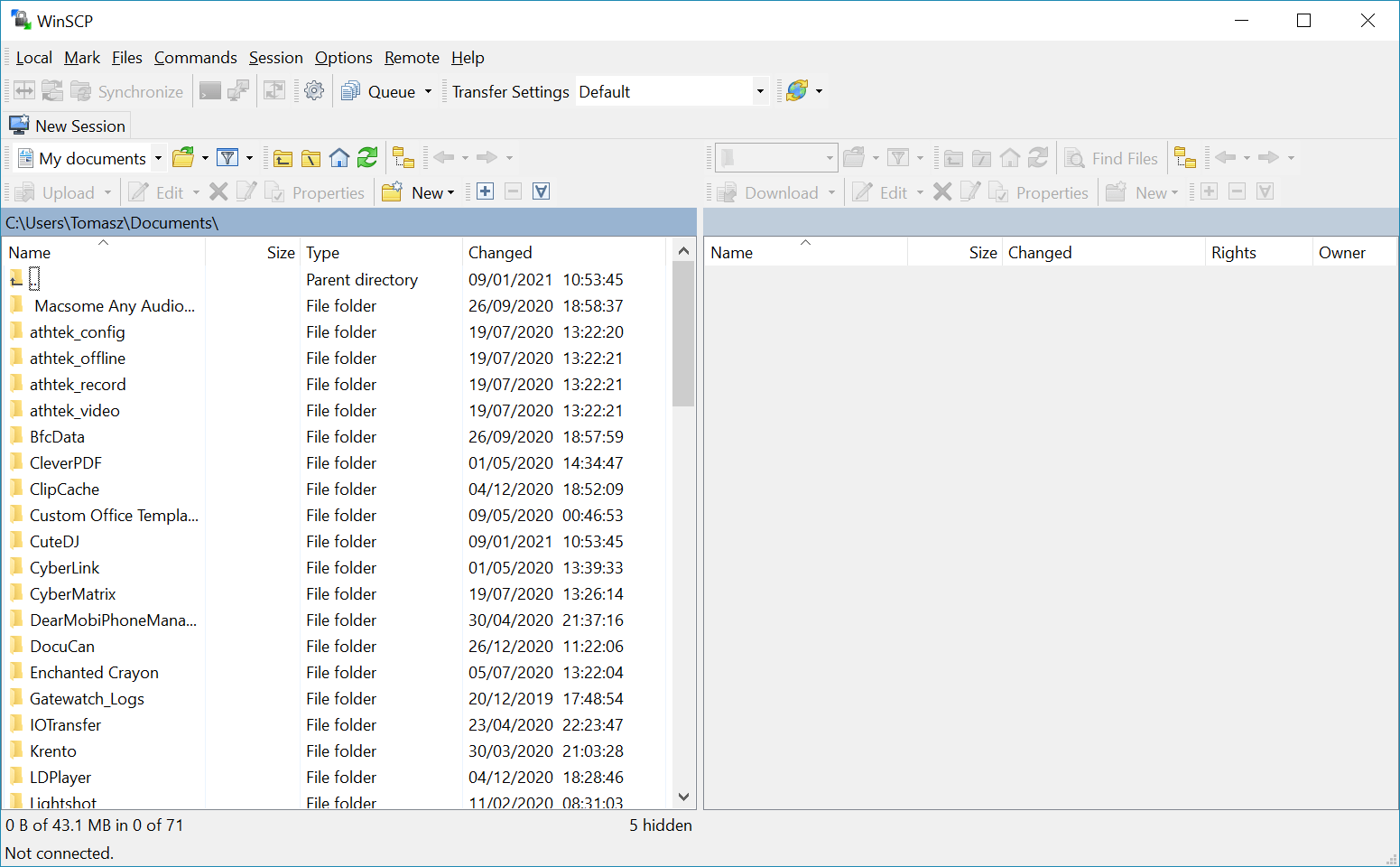
Task: Open the Remote menu
Action: (x=412, y=58)
